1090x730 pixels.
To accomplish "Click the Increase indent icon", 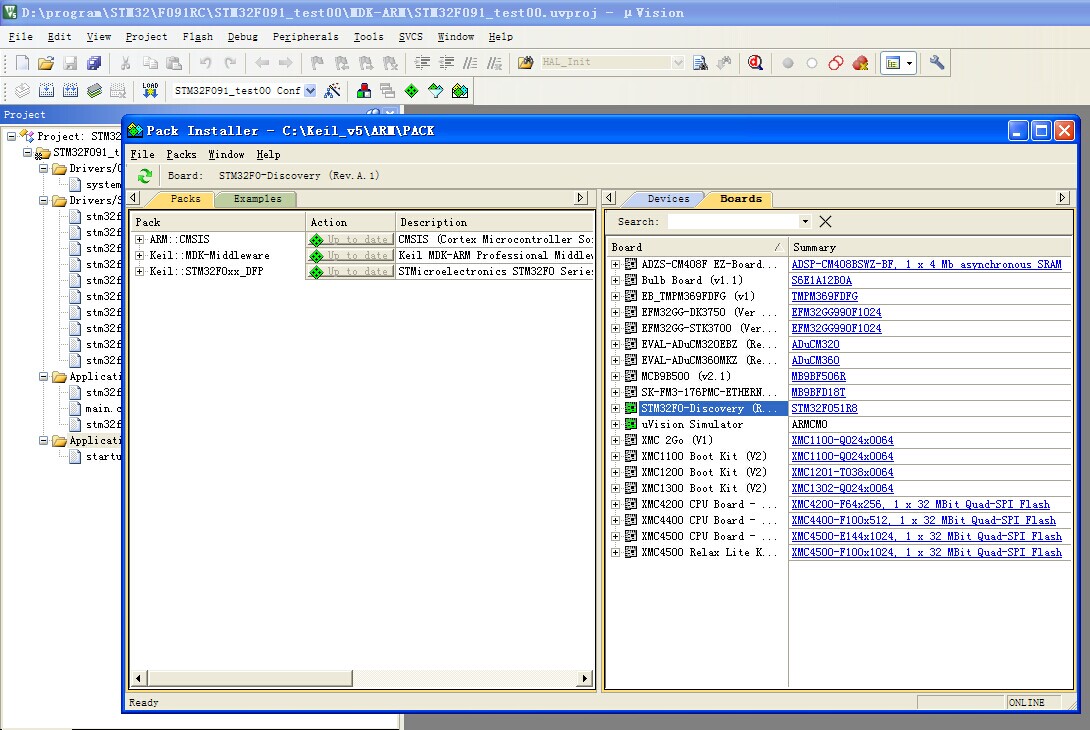I will pos(422,63).
